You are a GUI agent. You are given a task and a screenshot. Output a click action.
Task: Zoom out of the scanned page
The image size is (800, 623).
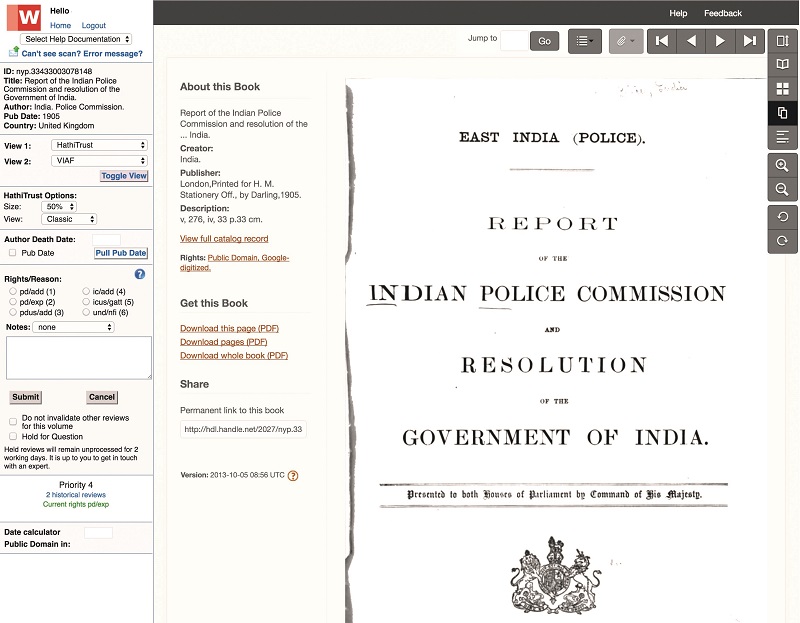[x=783, y=190]
